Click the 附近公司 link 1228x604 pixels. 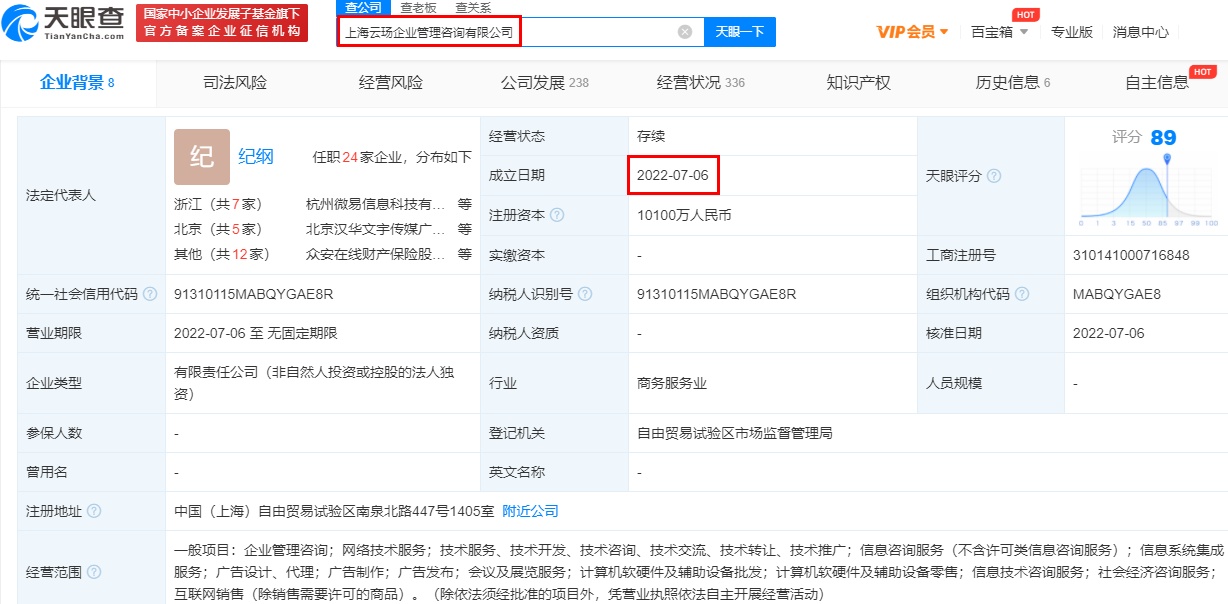(530, 511)
